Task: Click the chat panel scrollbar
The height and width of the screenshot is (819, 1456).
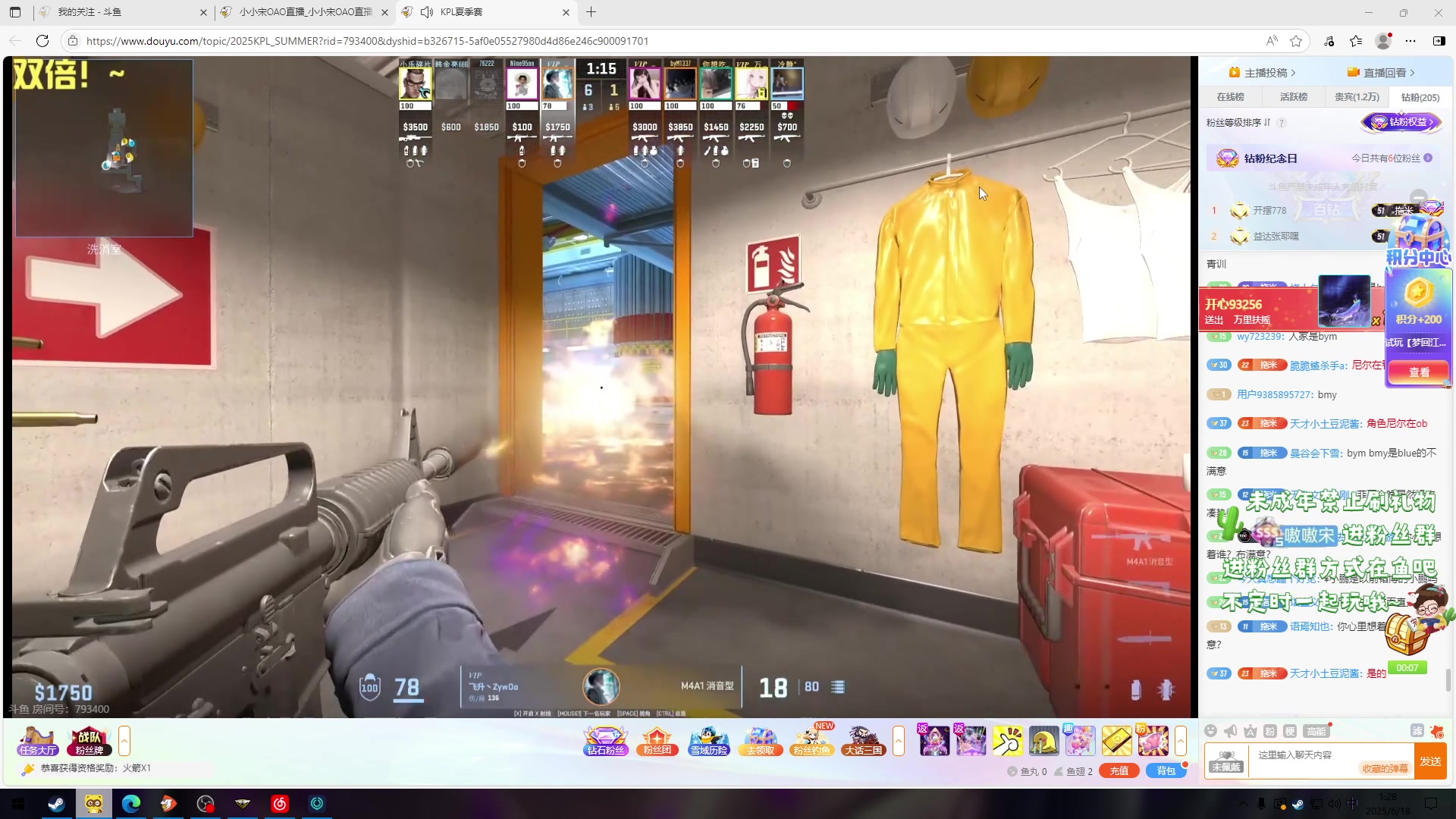Action: pyautogui.click(x=1448, y=679)
